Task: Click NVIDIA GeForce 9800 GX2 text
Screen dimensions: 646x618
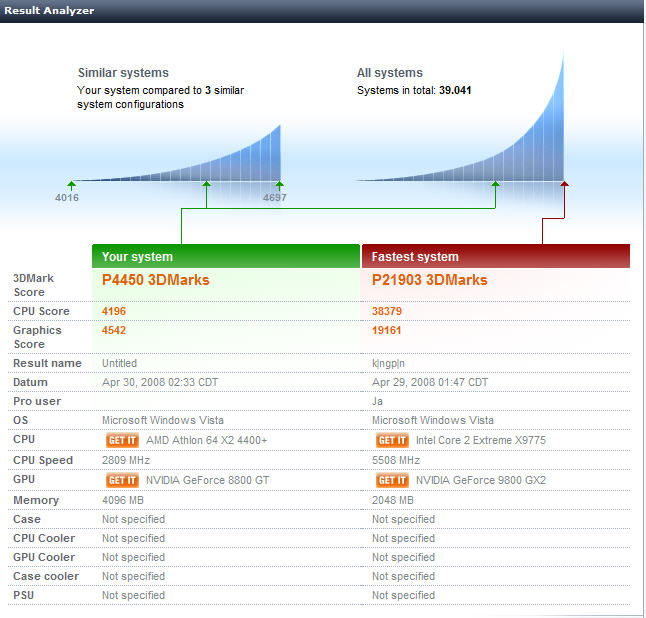Action: tap(481, 480)
